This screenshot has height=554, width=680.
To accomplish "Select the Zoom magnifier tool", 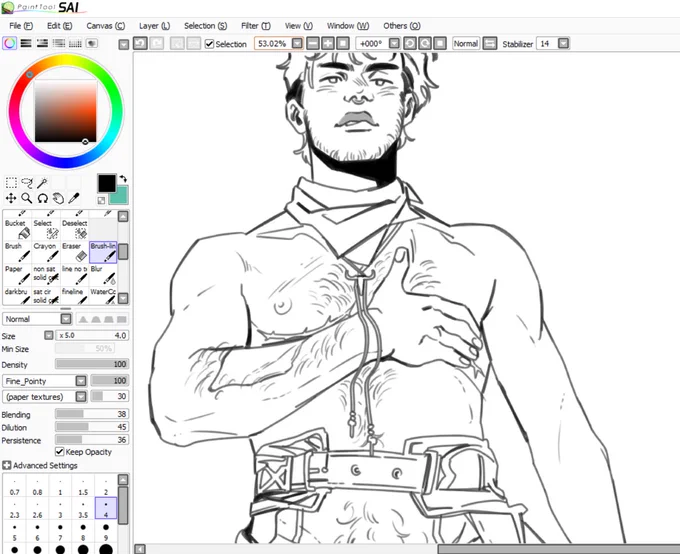I will point(27,198).
